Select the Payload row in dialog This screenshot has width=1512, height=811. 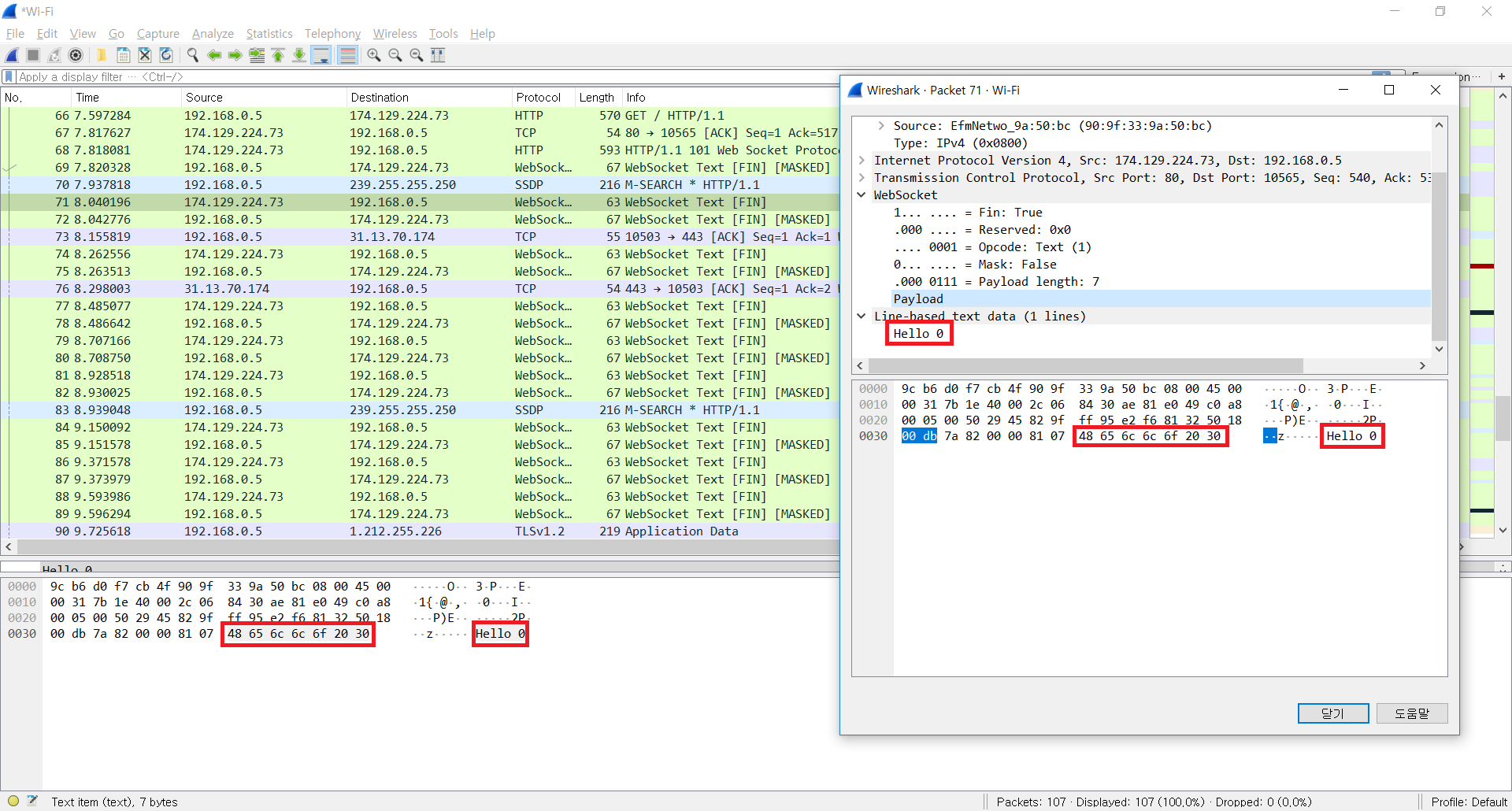tap(1161, 299)
